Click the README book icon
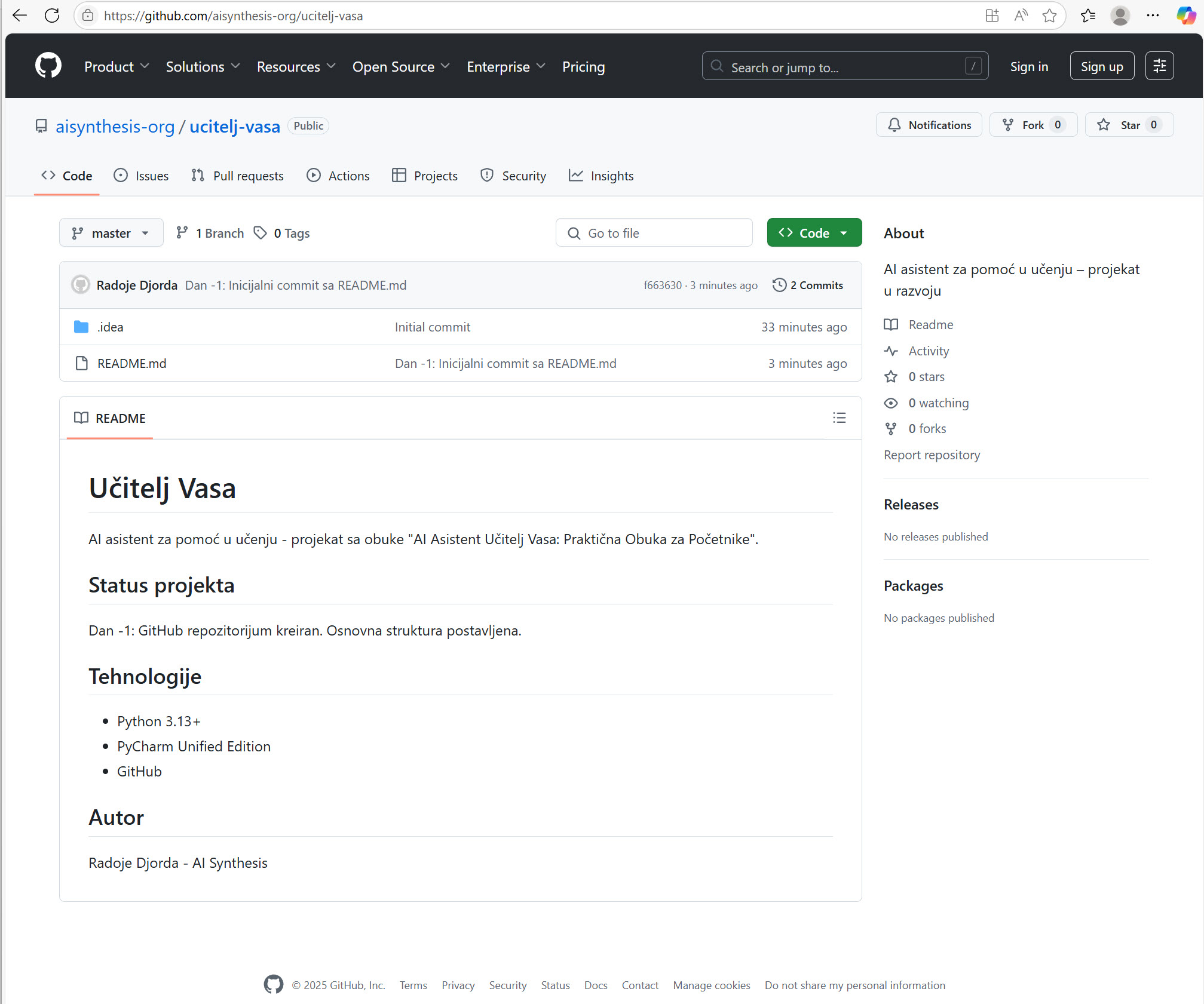Screen dimensions: 1204x1004 click(81, 418)
